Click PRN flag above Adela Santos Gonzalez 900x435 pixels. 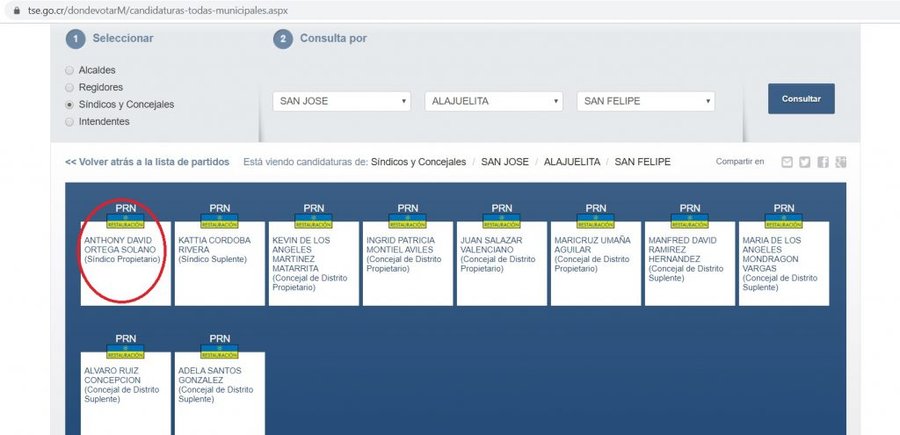click(220, 351)
